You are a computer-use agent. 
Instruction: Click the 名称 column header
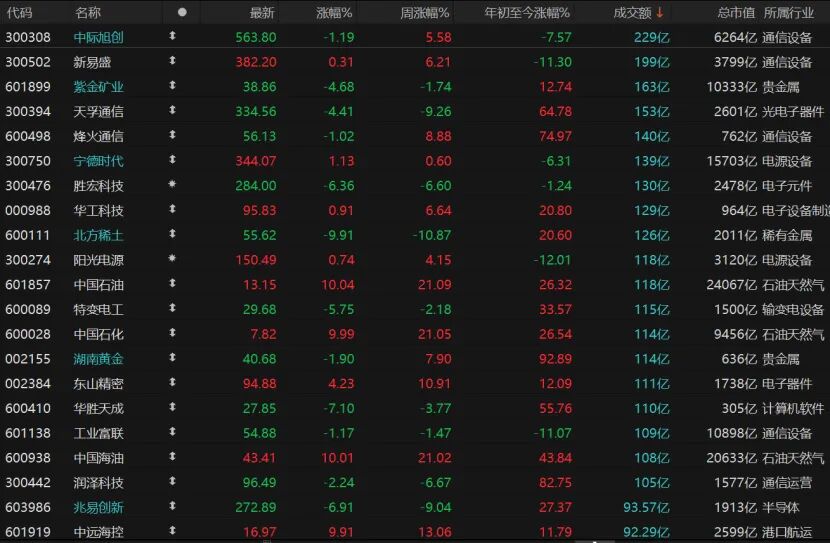point(88,13)
